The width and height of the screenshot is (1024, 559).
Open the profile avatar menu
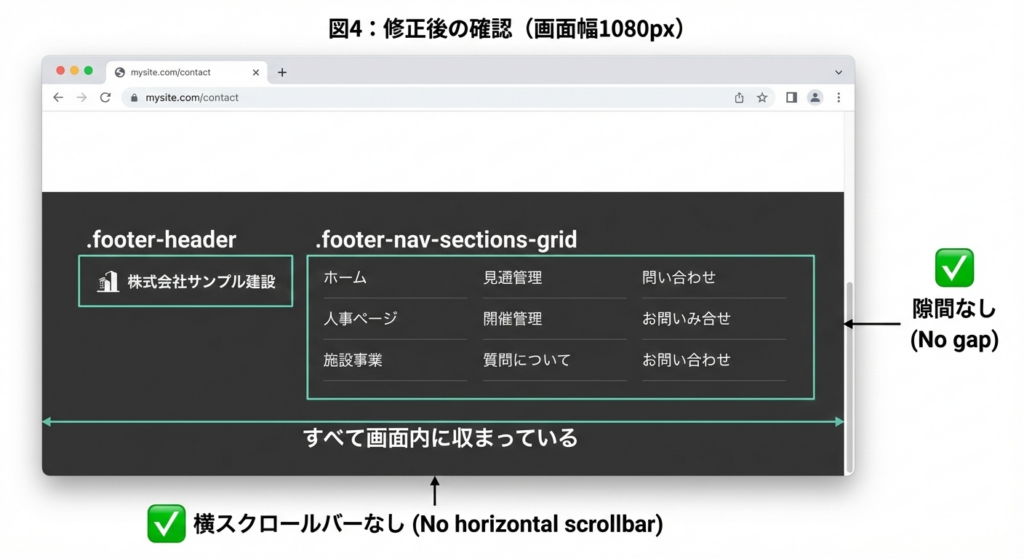(x=815, y=97)
